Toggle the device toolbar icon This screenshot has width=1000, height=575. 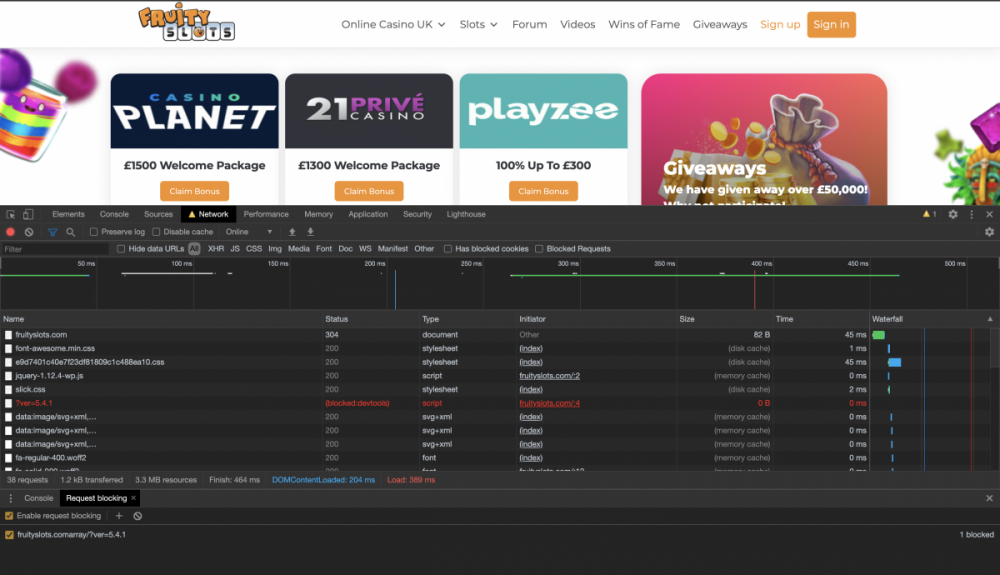28,215
